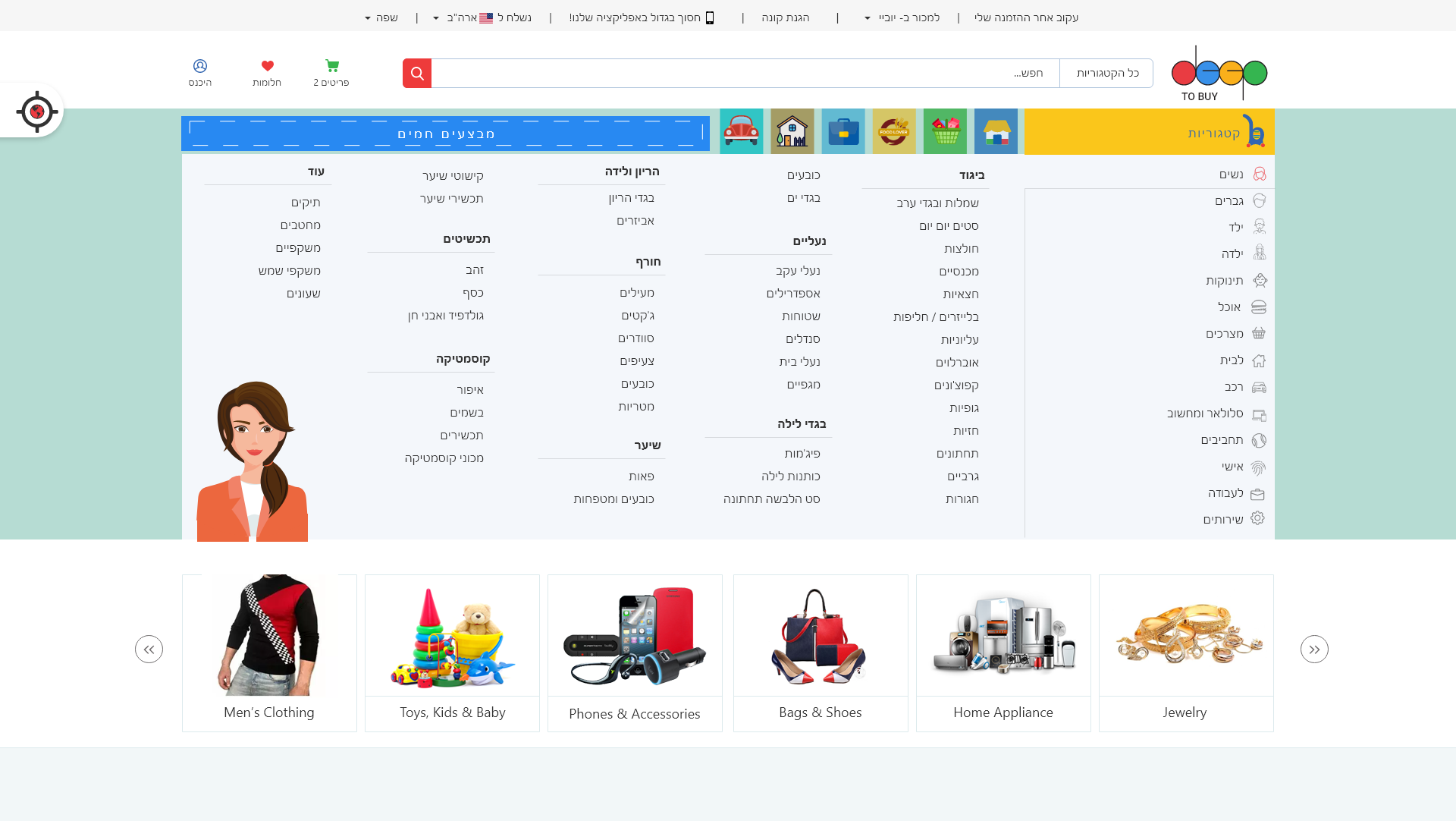Viewport: 1456px width, 821px height.
Task: Select the home garden icon tile
Action: [x=792, y=131]
